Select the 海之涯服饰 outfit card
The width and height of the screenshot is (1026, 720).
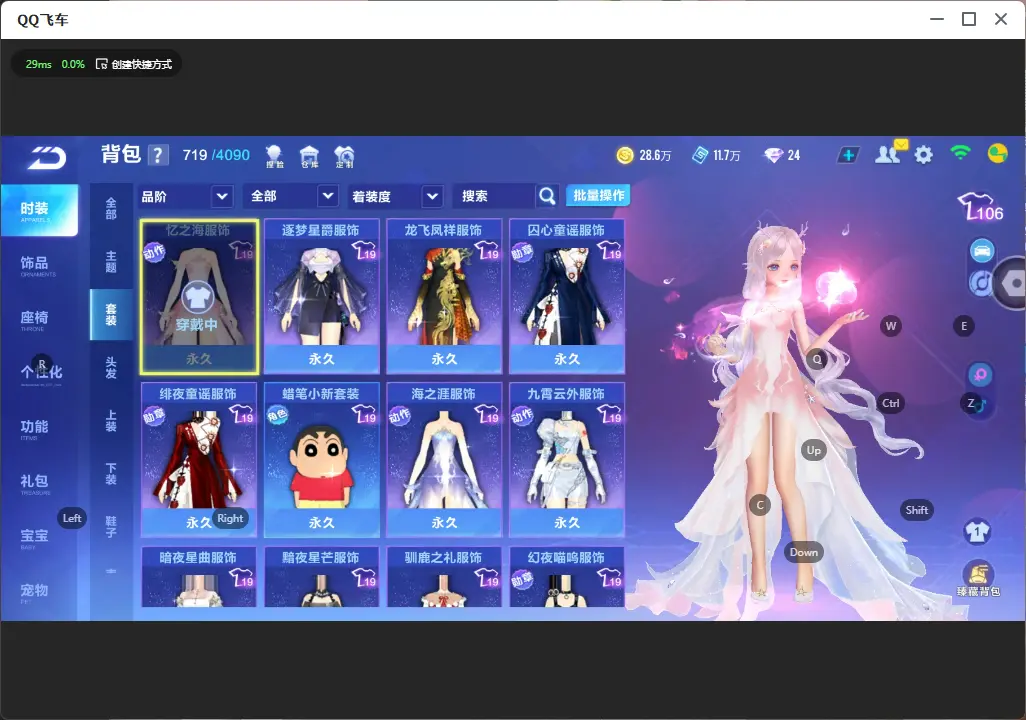[x=444, y=460]
